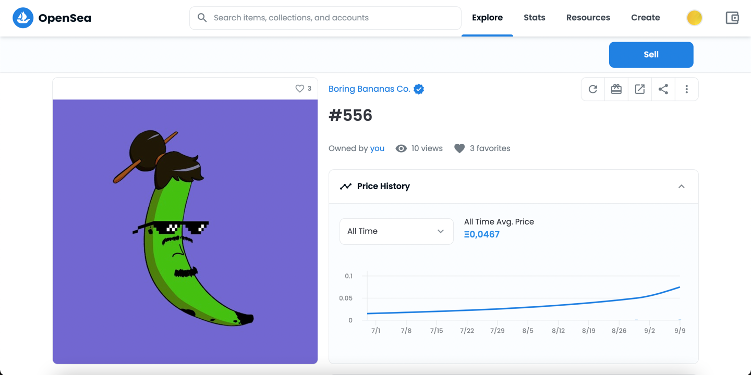Toggle favorite heart above banana image
752x376 pixels.
(299, 89)
